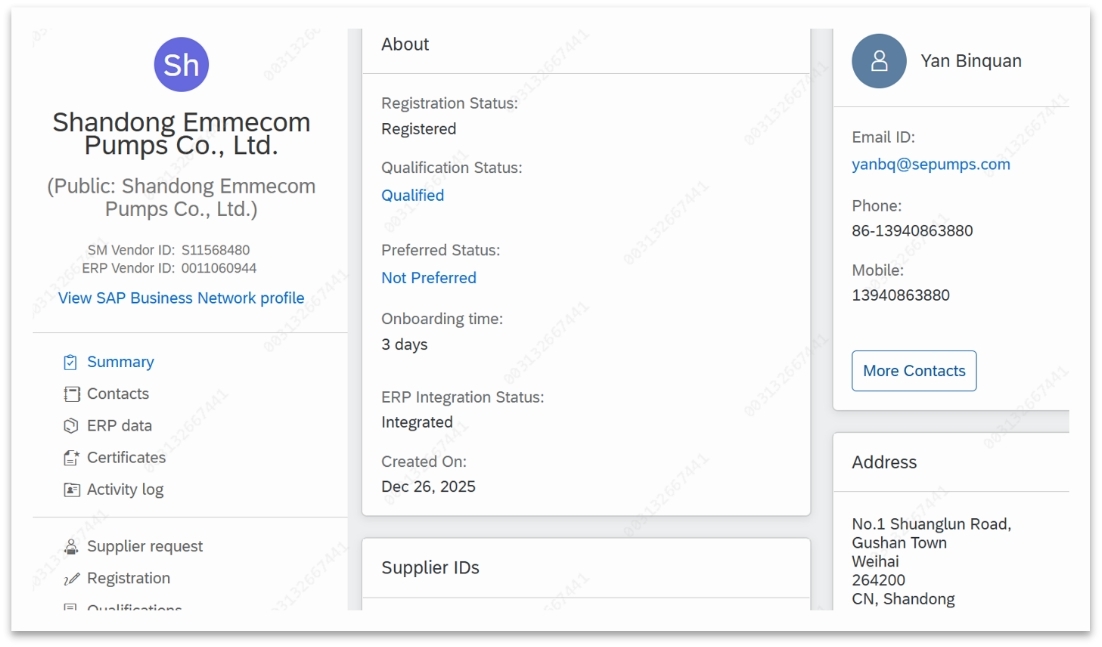Open the Supplier request item
1102x647 pixels.
[145, 547]
